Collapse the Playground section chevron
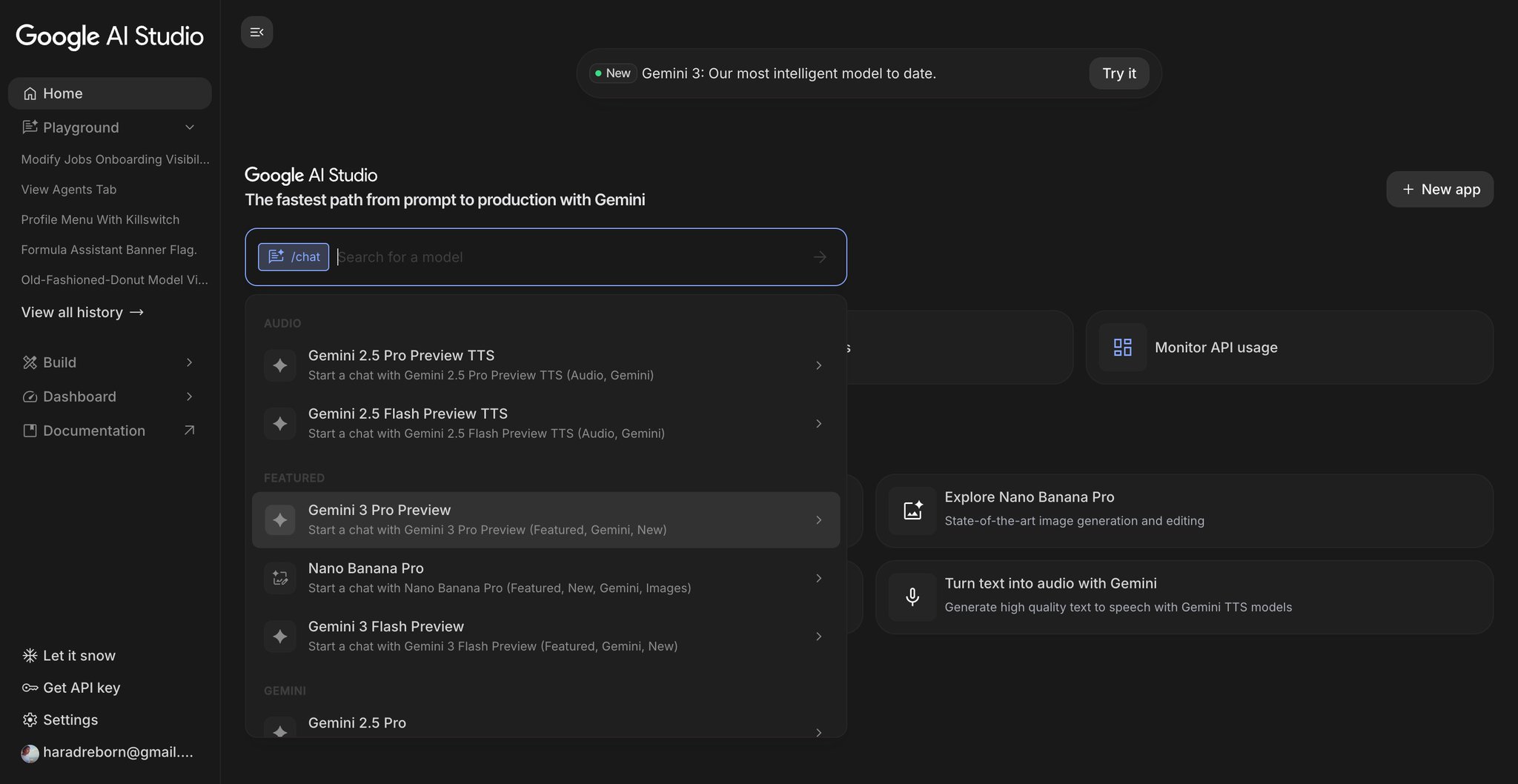This screenshot has width=1518, height=784. (190, 127)
